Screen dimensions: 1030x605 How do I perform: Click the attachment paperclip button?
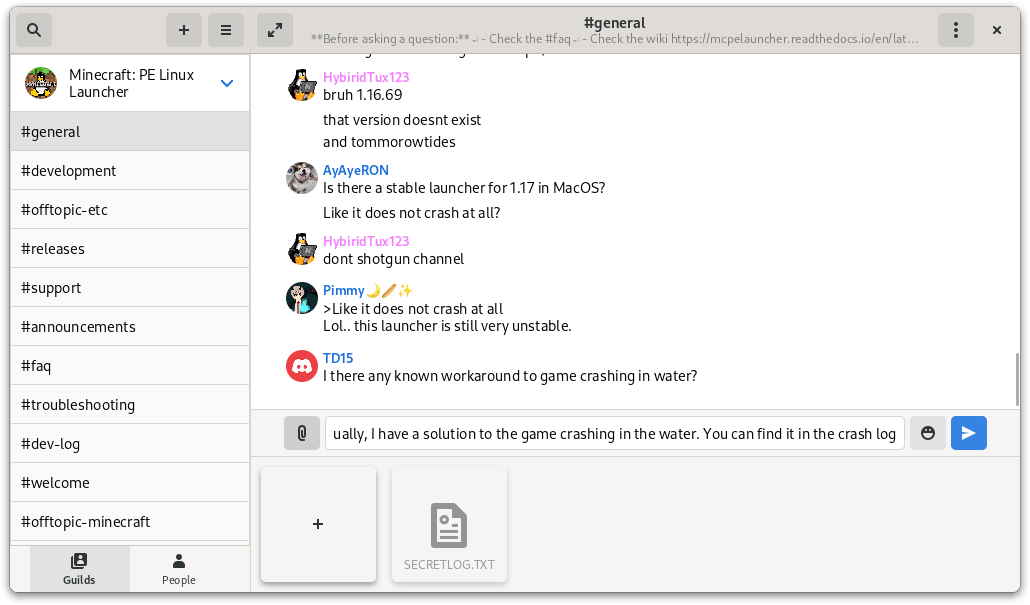302,433
